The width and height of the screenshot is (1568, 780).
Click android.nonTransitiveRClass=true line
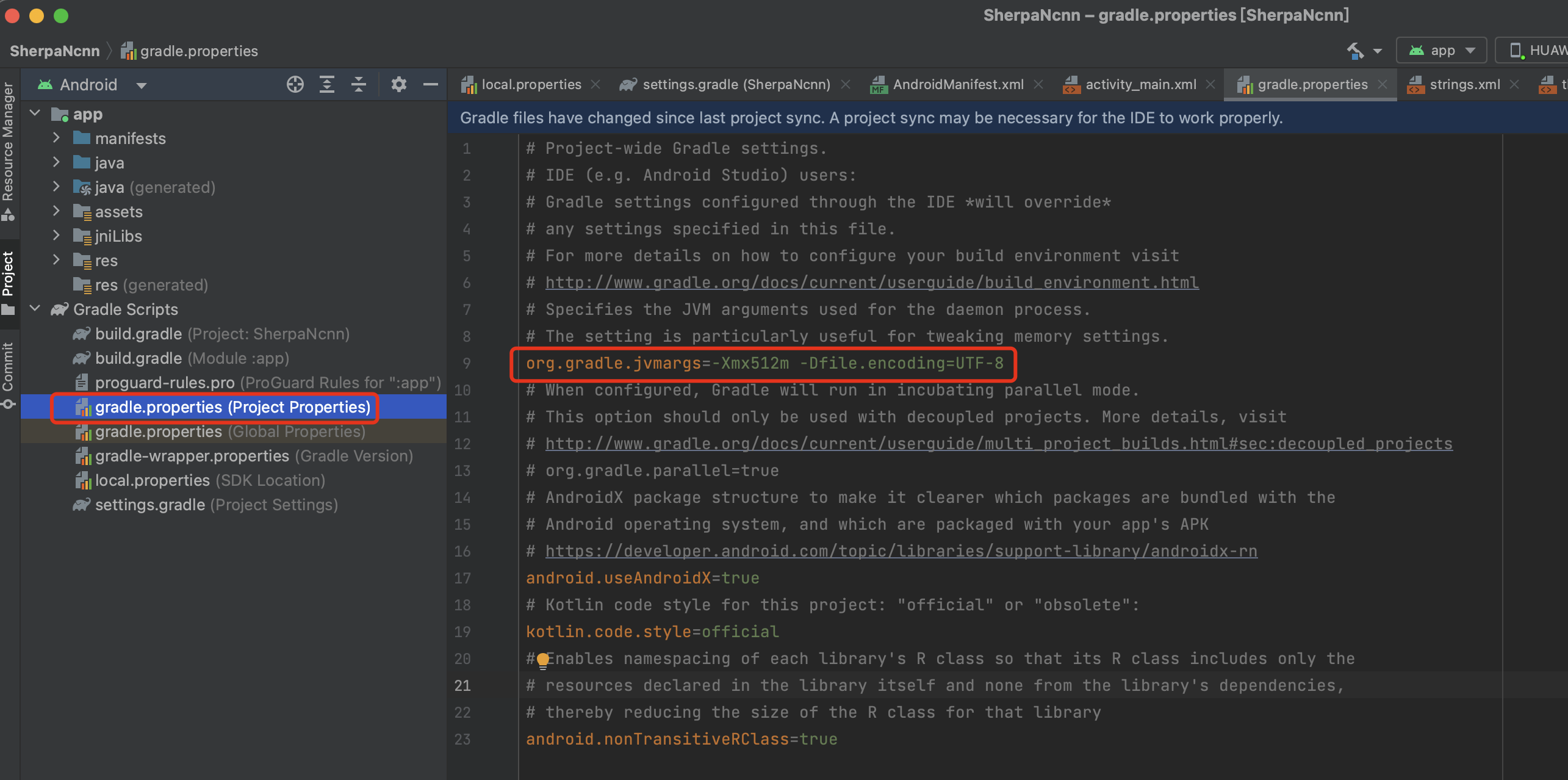pyautogui.click(x=682, y=739)
